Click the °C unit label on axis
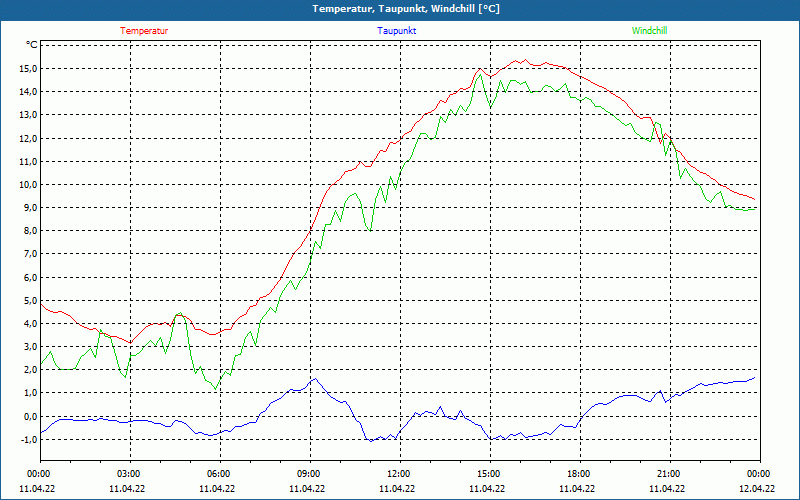 click(32, 45)
